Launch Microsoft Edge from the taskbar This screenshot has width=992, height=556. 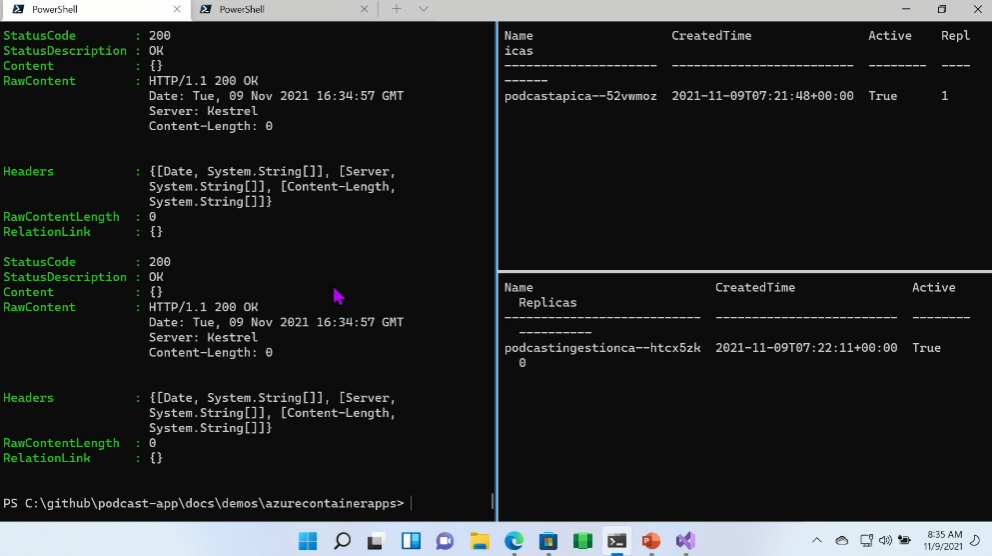click(x=514, y=541)
